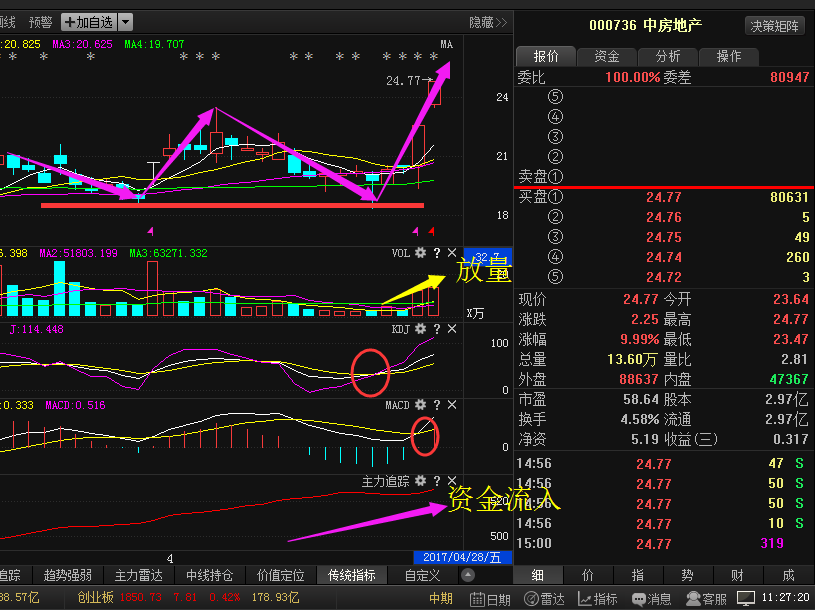Image resolution: width=815 pixels, height=610 pixels.
Task: Select the 主力雷达 indicator tab
Action: point(139,575)
